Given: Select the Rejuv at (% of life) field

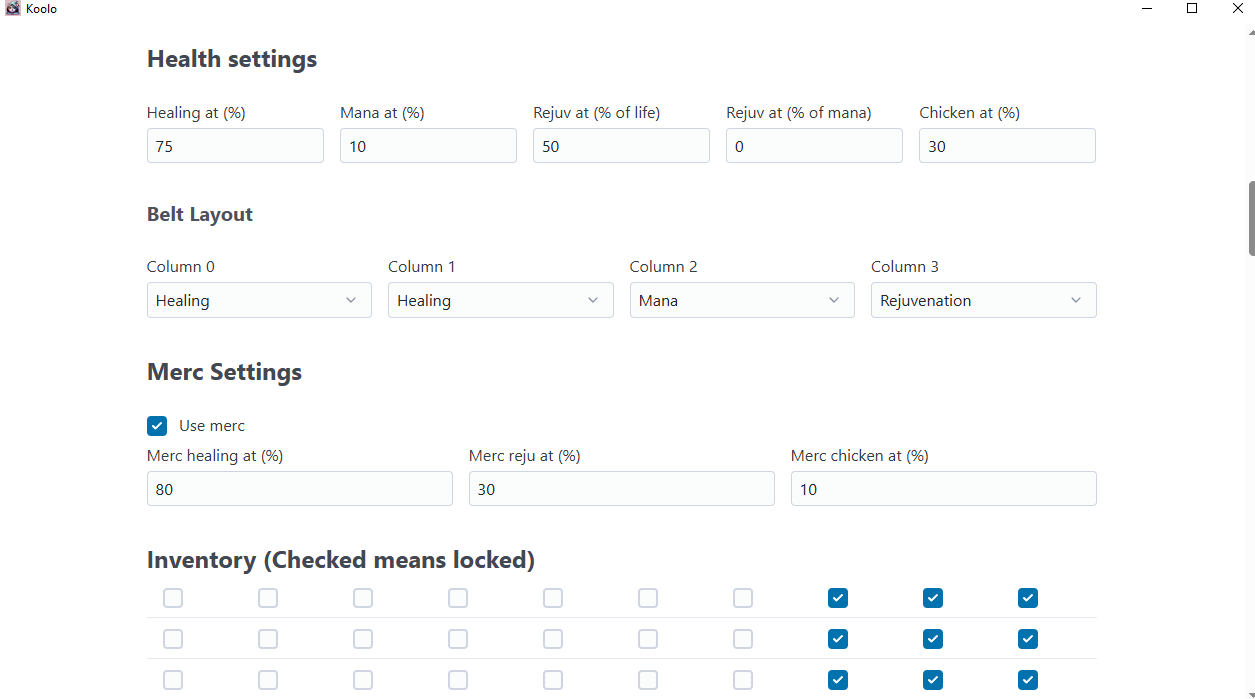Looking at the screenshot, I should [621, 146].
